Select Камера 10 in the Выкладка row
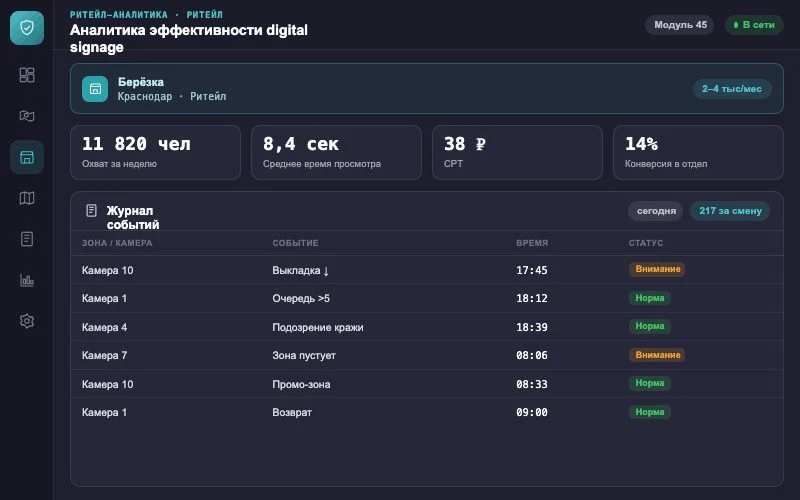This screenshot has width=800, height=500. pyautogui.click(x=108, y=270)
